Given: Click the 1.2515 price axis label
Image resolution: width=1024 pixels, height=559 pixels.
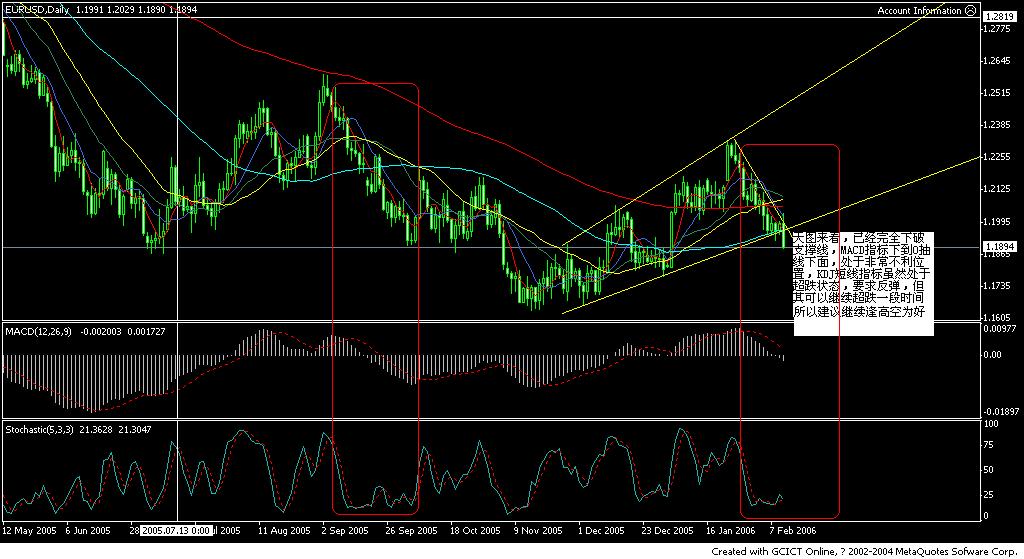Looking at the screenshot, I should 997,93.
